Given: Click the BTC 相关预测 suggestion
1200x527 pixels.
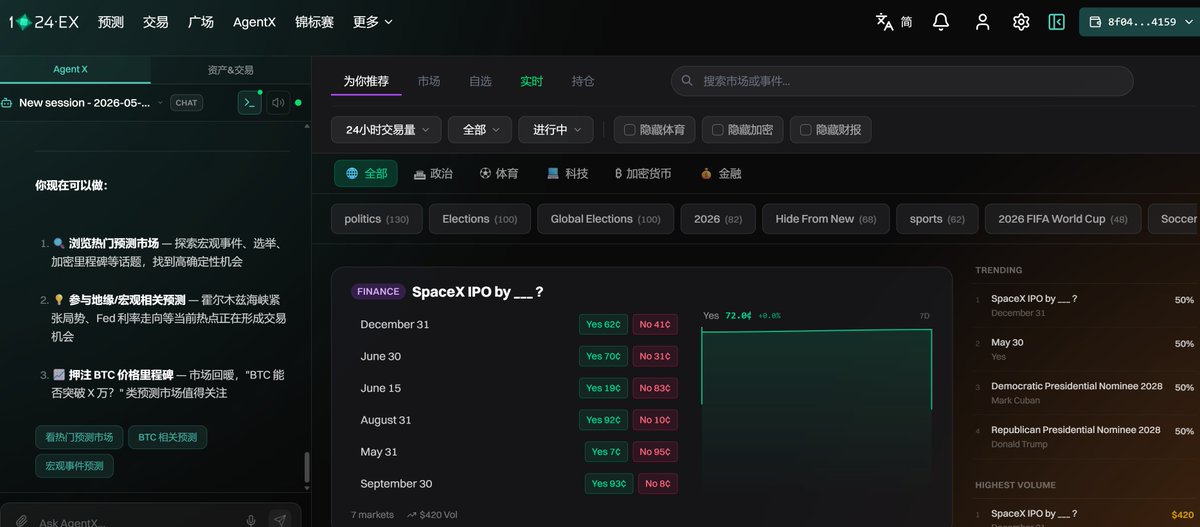Looking at the screenshot, I should (x=168, y=437).
